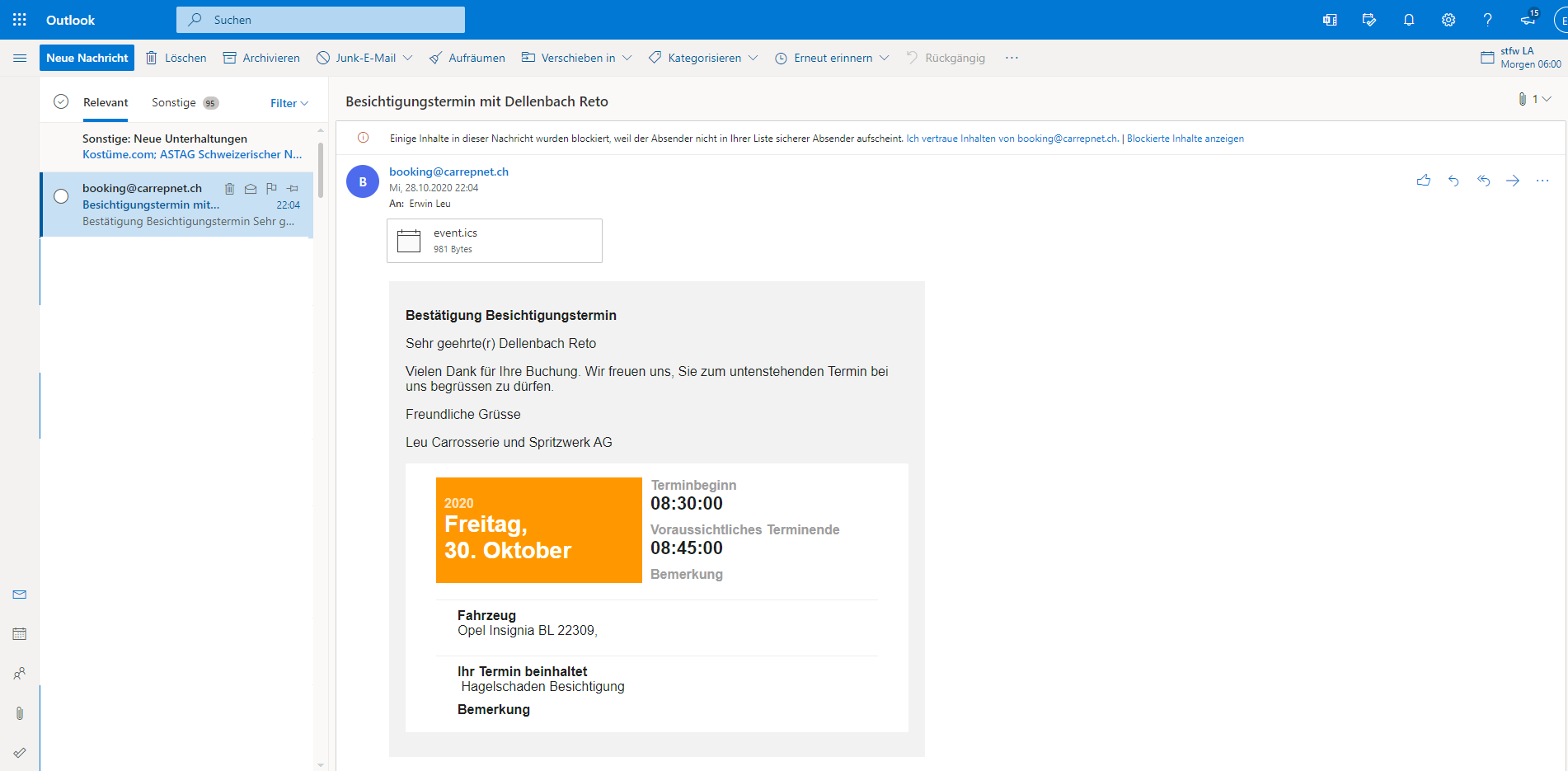
Task: Toggle the select all messages circle
Action: 61,102
